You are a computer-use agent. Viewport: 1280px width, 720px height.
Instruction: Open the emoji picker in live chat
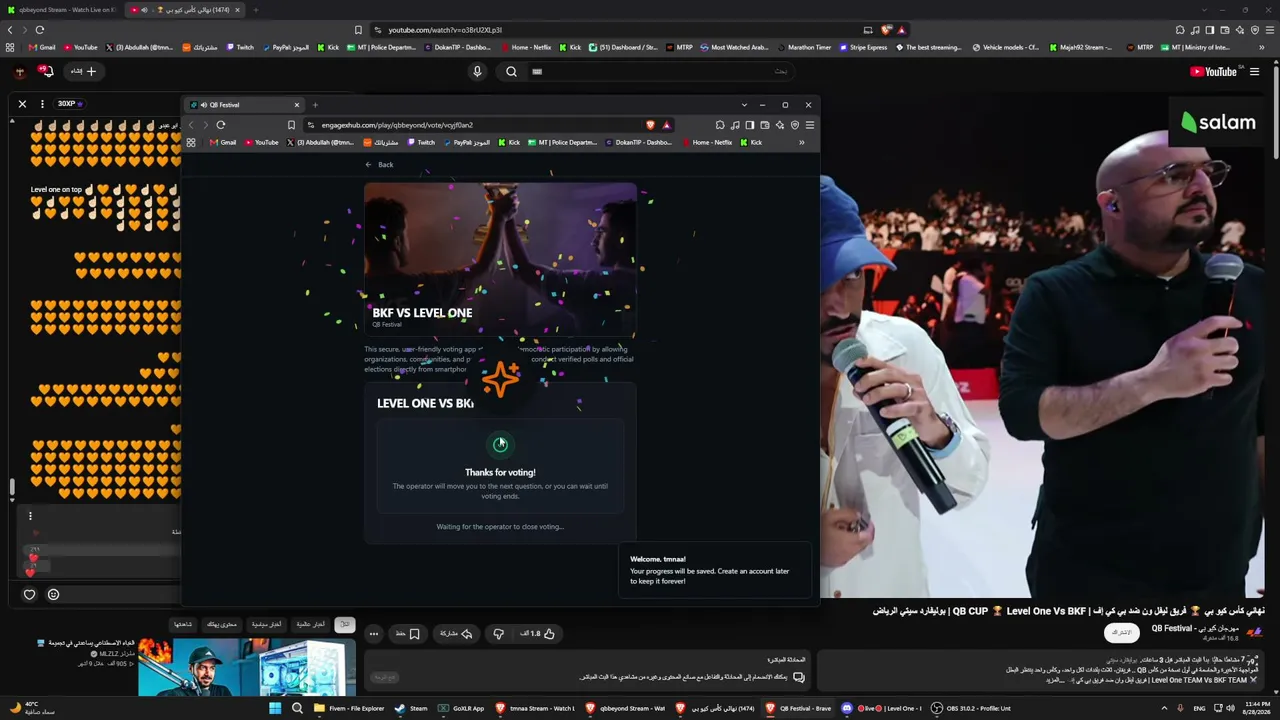pos(53,595)
